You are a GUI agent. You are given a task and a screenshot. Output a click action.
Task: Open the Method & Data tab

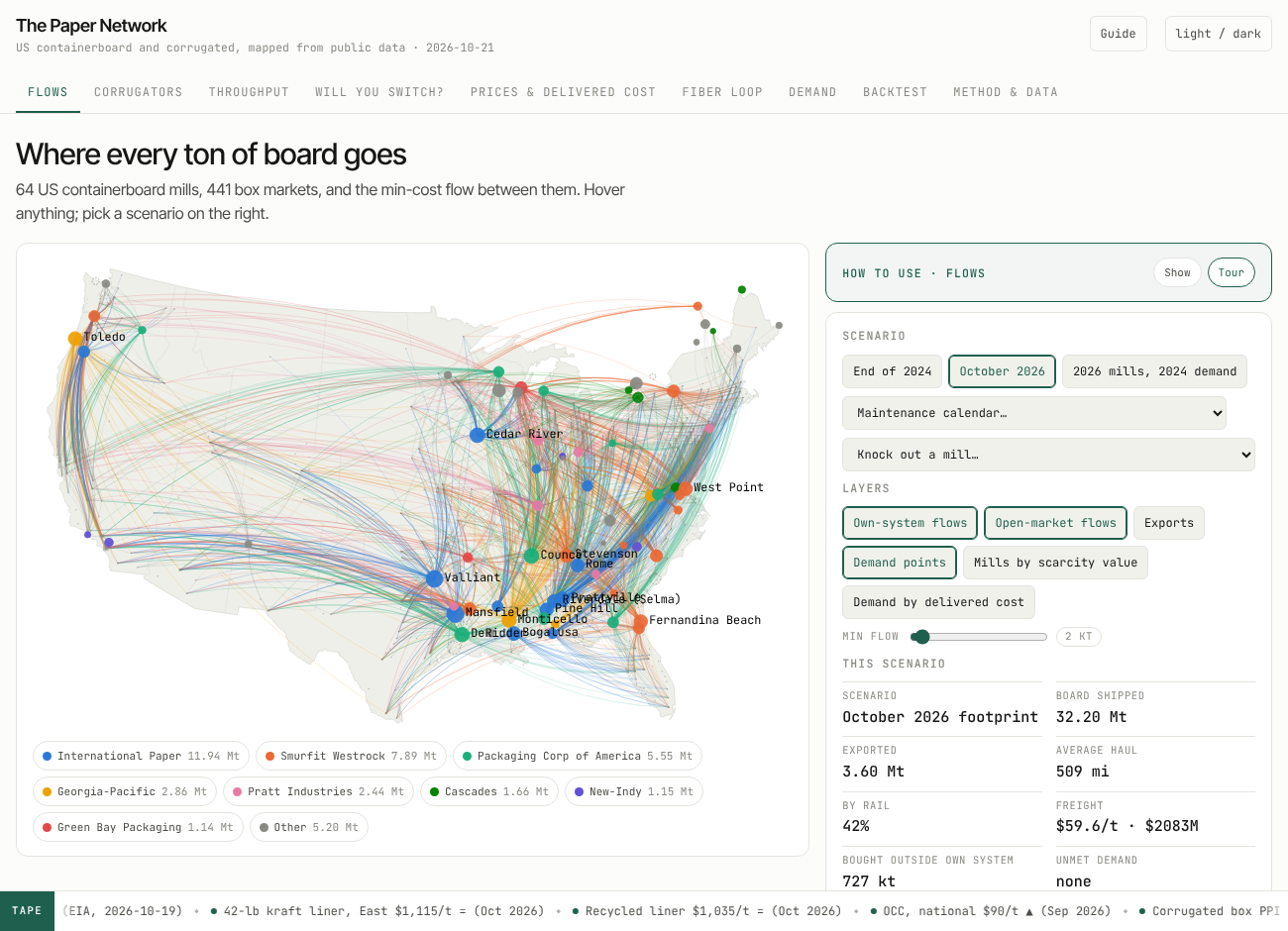[1006, 92]
